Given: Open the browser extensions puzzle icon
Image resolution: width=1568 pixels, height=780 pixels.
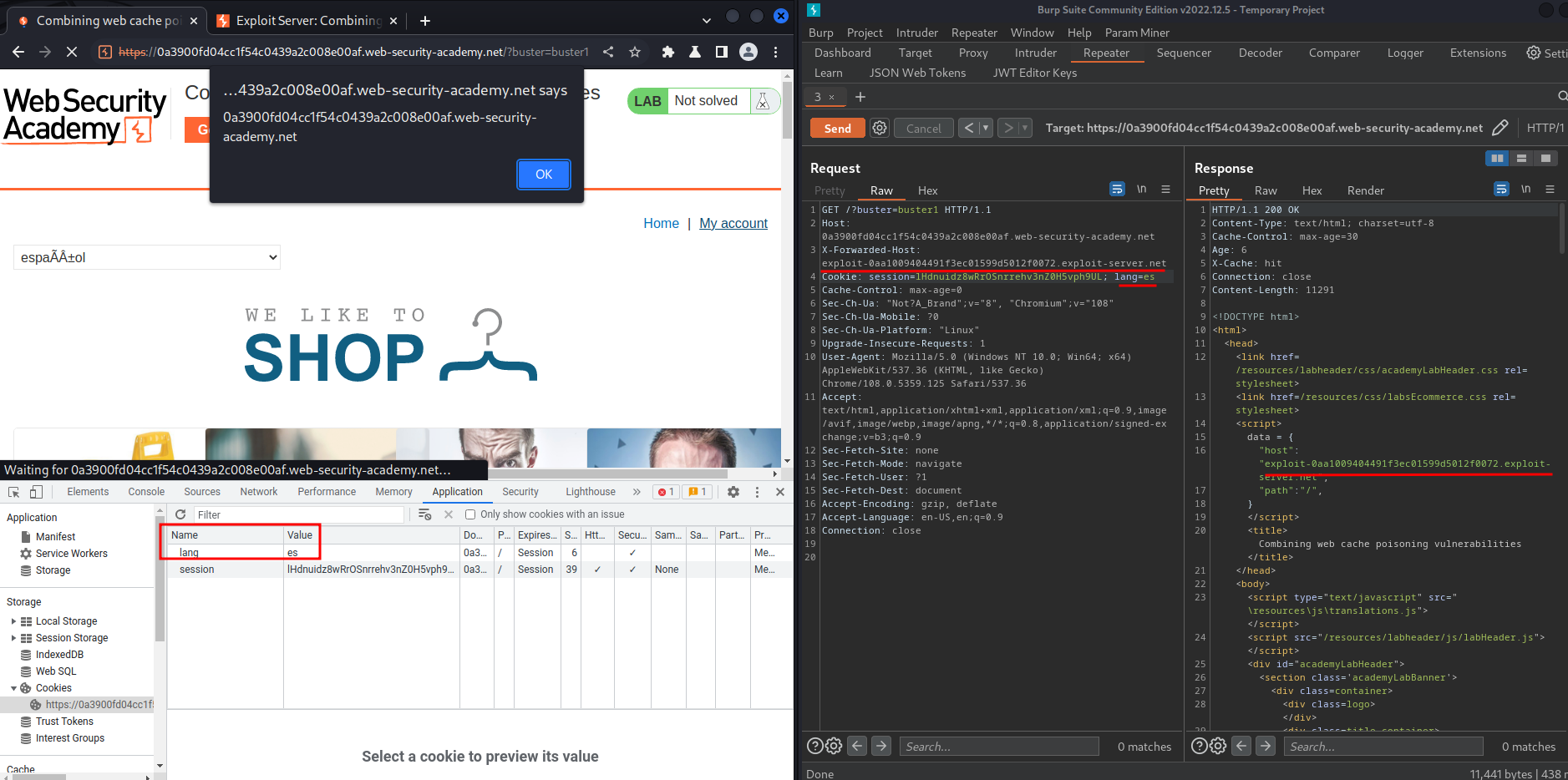Looking at the screenshot, I should pos(667,52).
